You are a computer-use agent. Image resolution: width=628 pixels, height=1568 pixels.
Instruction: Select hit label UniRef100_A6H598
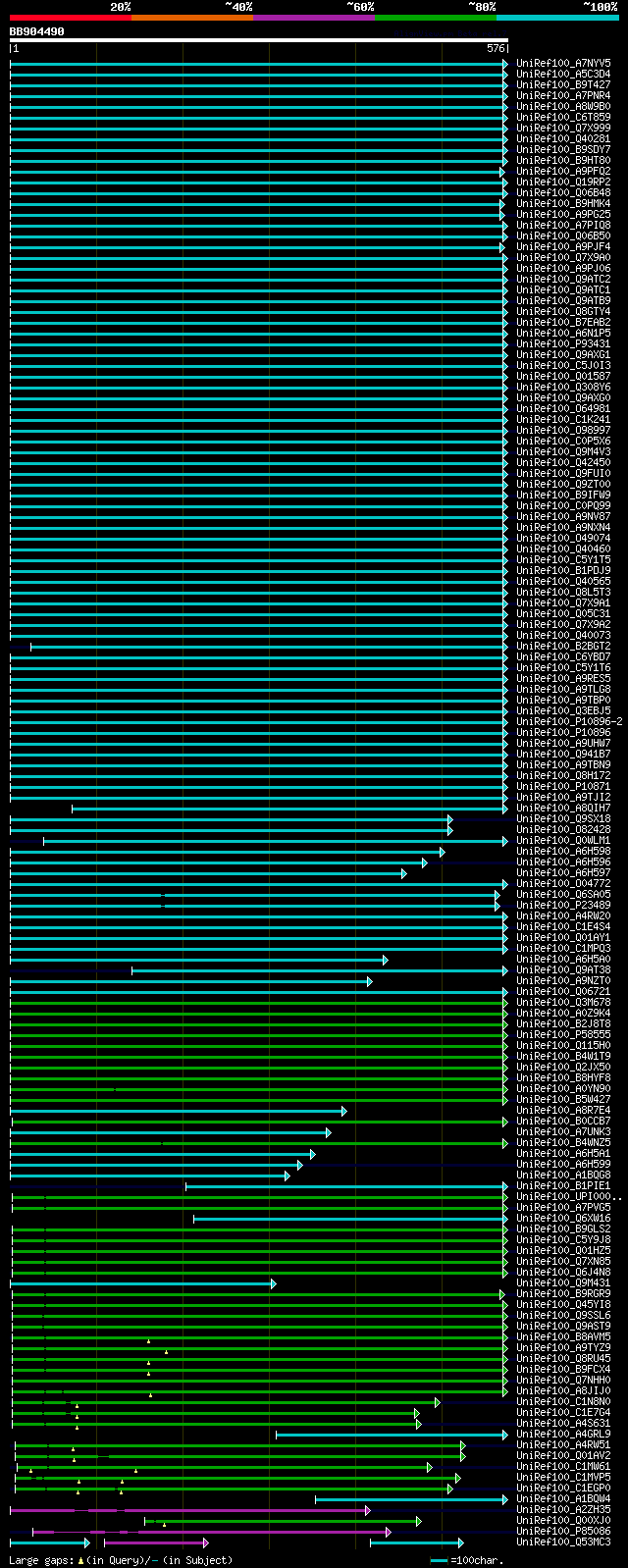(x=563, y=851)
